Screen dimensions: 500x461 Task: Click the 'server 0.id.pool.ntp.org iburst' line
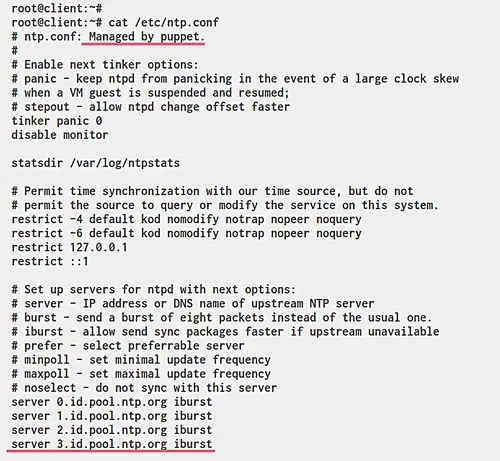(x=112, y=402)
